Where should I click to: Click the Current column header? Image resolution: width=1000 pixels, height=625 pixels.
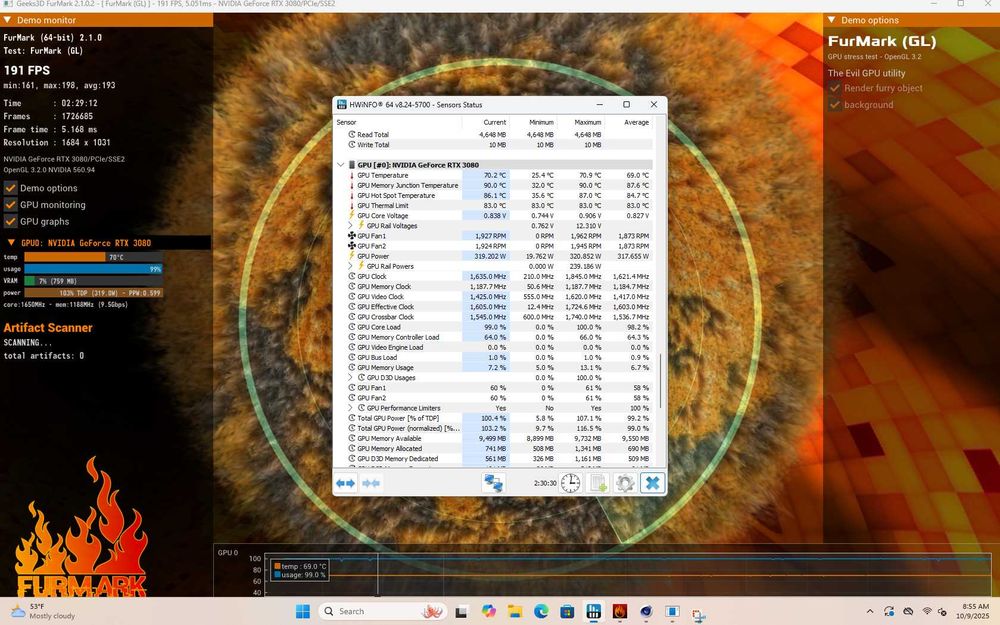(494, 122)
